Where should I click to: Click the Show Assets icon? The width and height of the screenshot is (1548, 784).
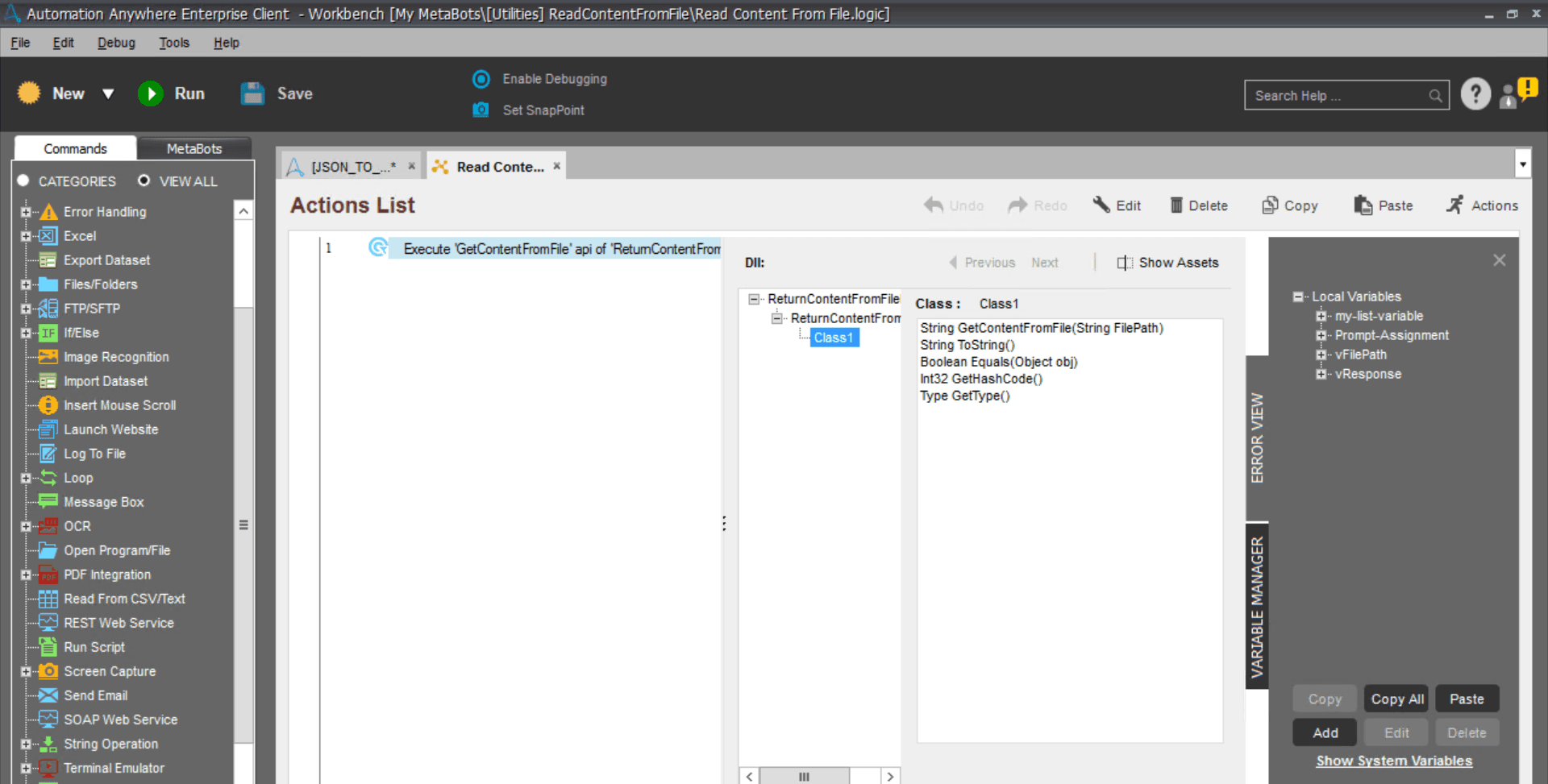[1125, 263]
